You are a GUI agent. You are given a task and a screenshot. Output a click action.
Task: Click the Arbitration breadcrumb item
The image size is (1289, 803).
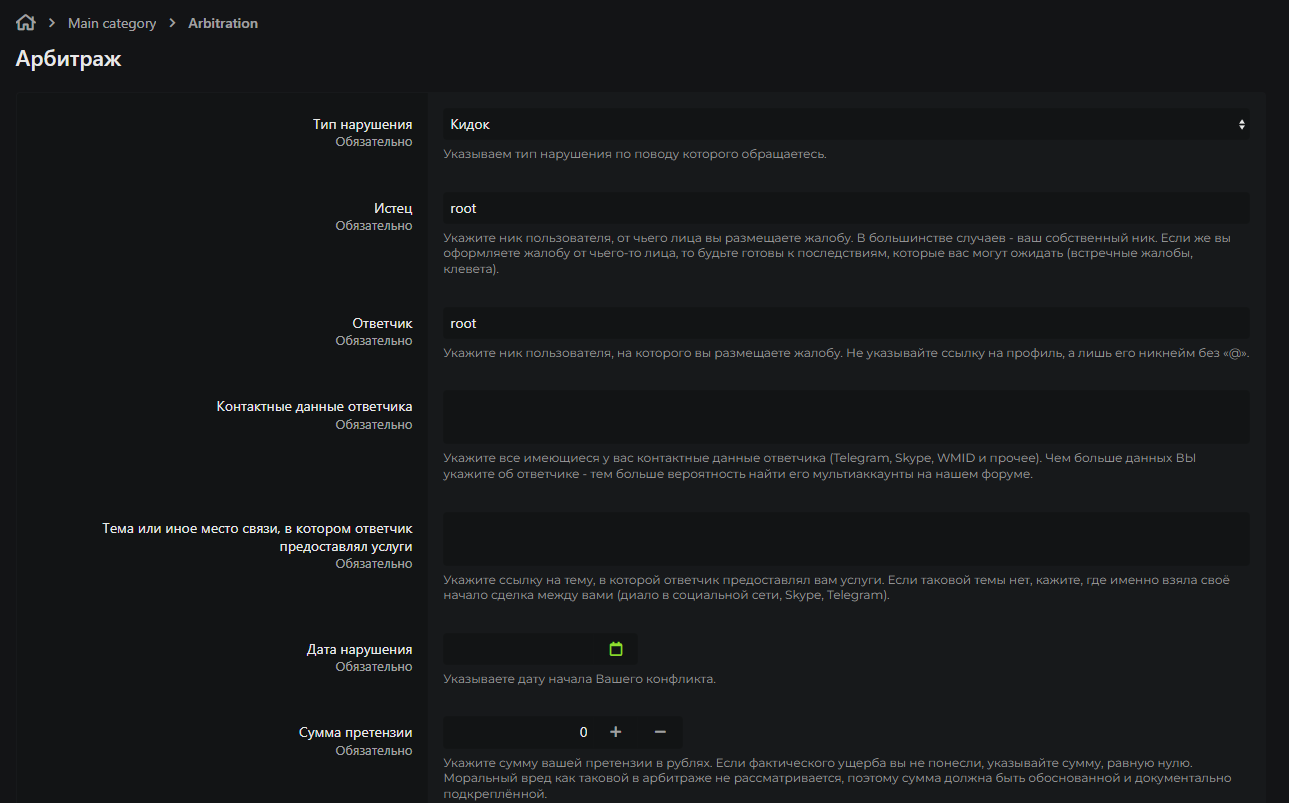tap(223, 23)
